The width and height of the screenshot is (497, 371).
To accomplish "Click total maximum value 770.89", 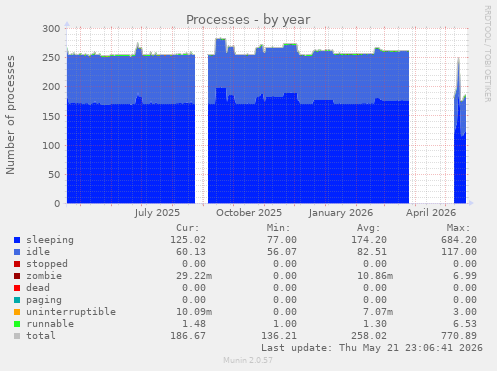I will point(459,336).
